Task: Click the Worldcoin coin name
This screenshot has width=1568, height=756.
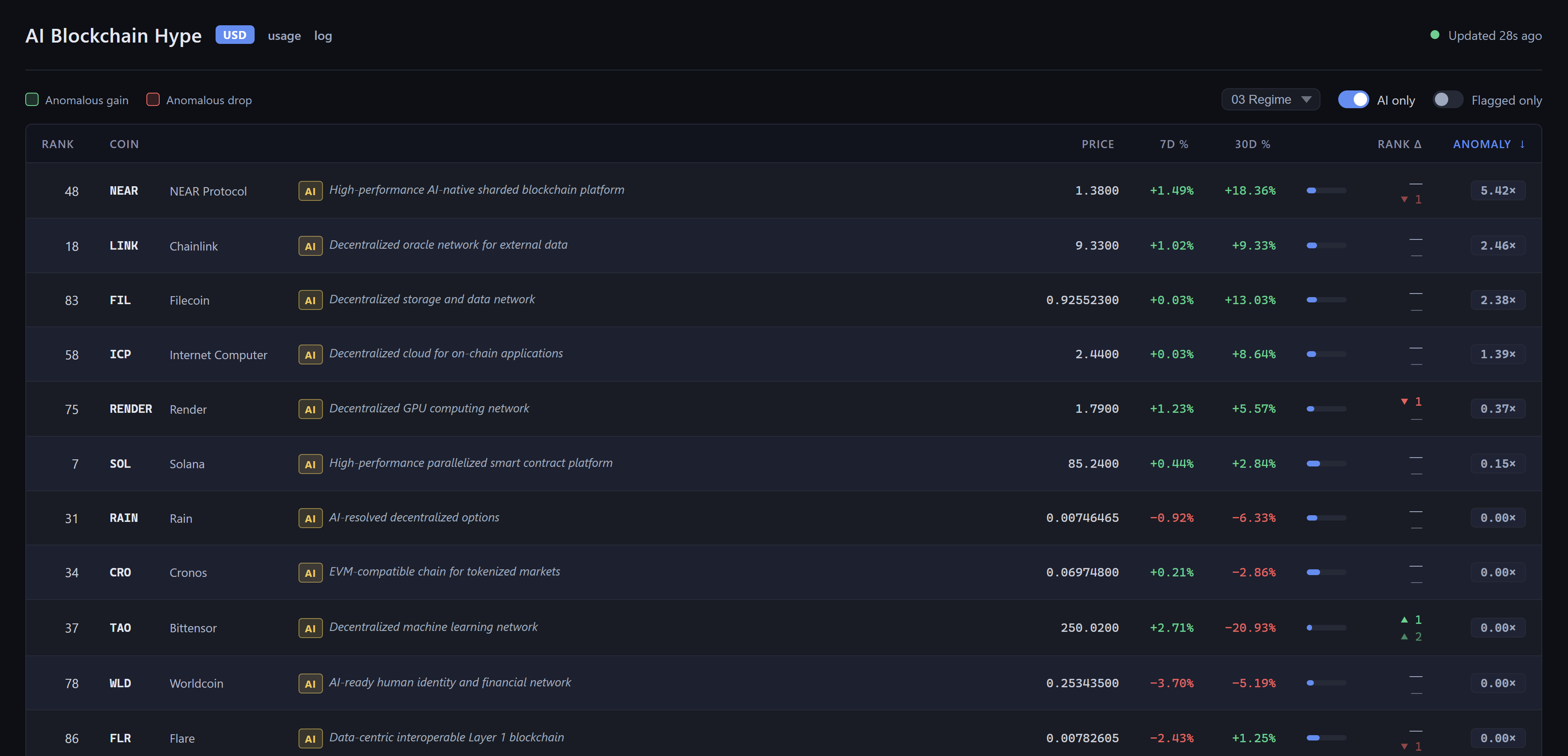Action: [196, 684]
